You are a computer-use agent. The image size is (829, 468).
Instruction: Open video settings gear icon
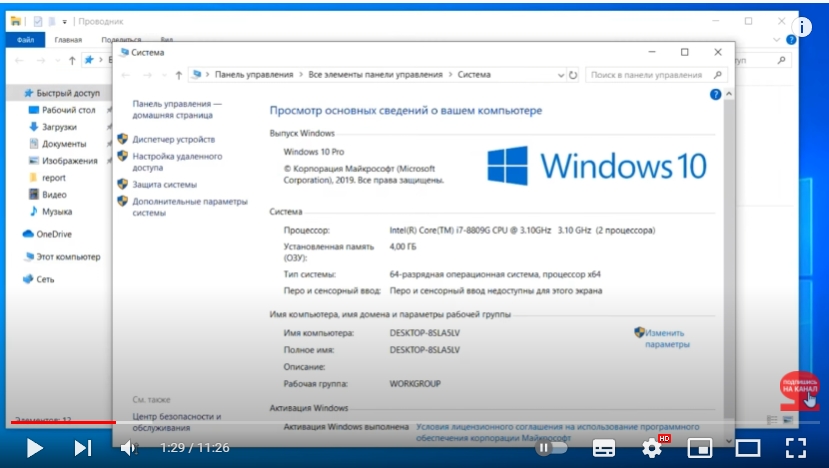[652, 448]
